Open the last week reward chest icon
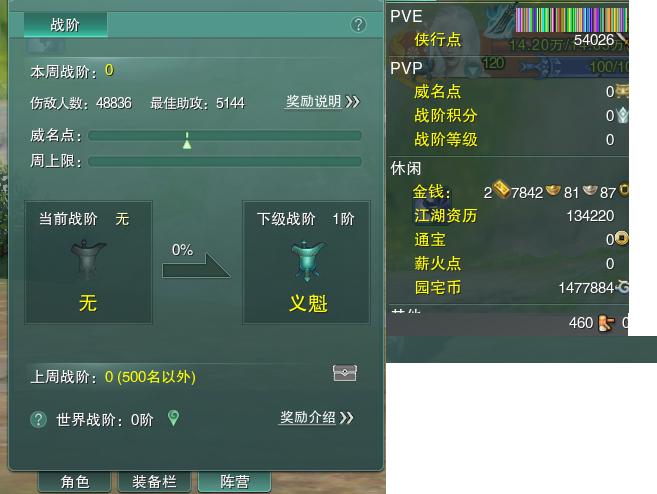This screenshot has height=494, width=657. click(x=344, y=373)
